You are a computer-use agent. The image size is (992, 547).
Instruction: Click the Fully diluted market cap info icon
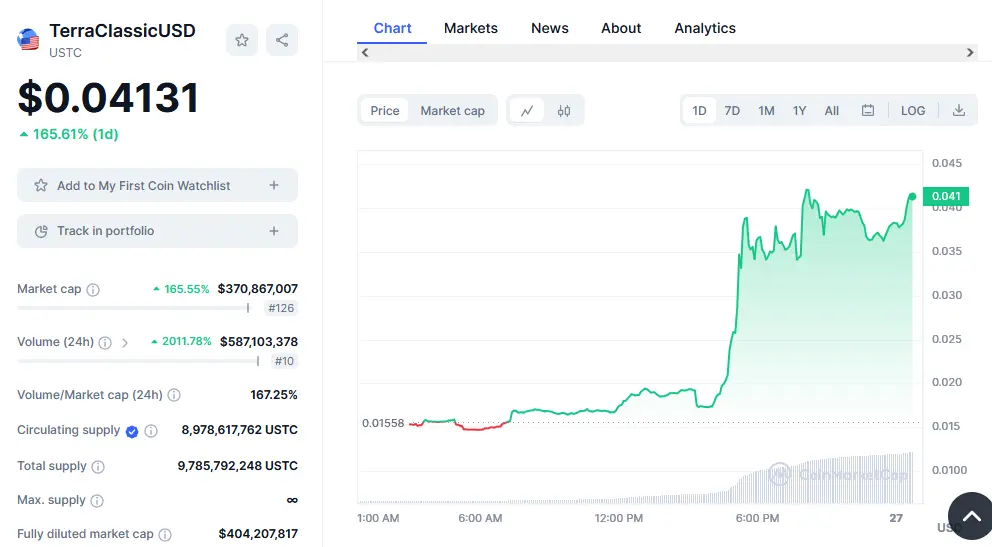165,535
